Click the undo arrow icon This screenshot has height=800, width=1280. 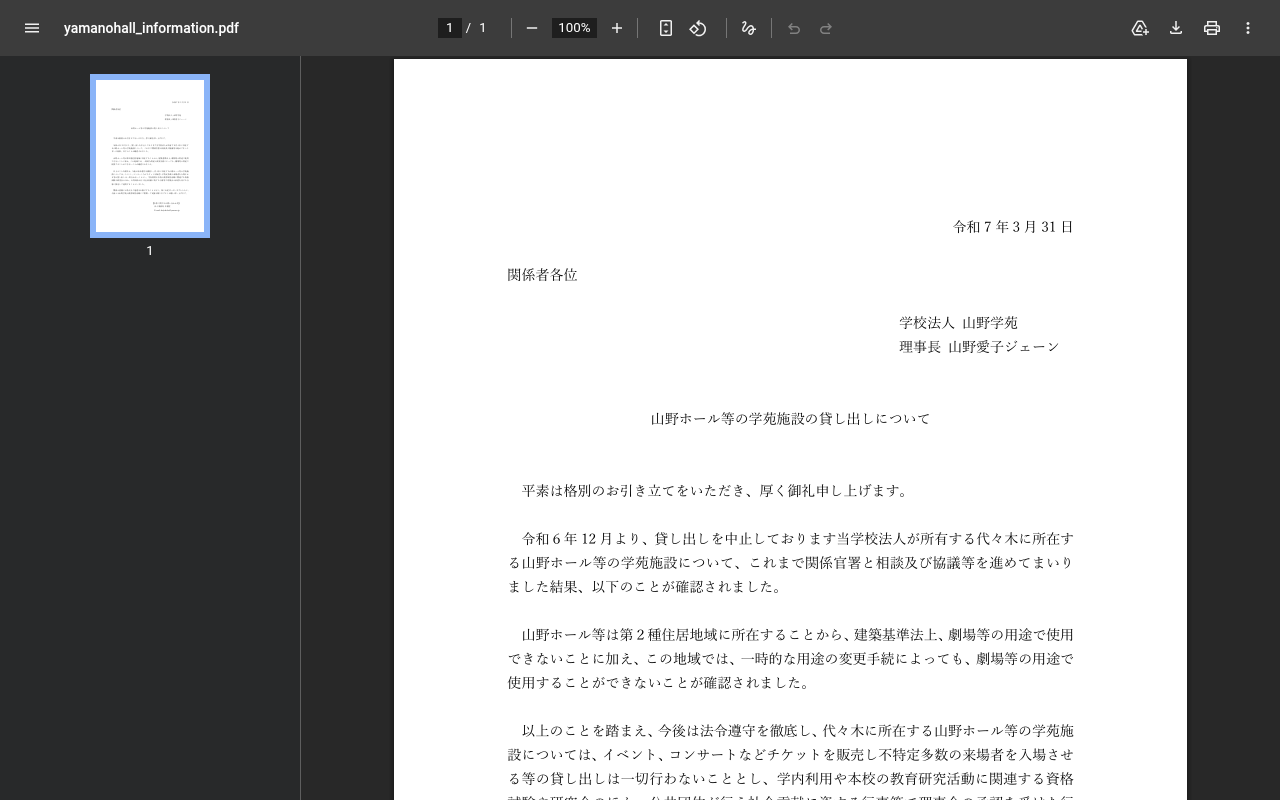tap(794, 28)
